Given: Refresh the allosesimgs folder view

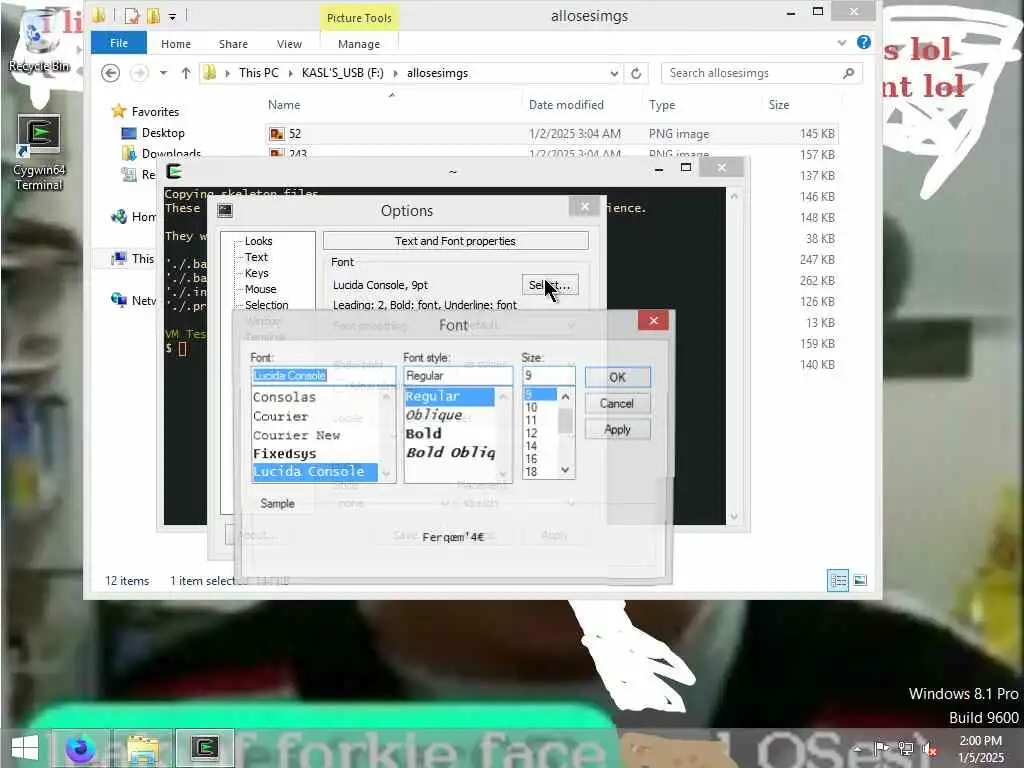Looking at the screenshot, I should [636, 73].
